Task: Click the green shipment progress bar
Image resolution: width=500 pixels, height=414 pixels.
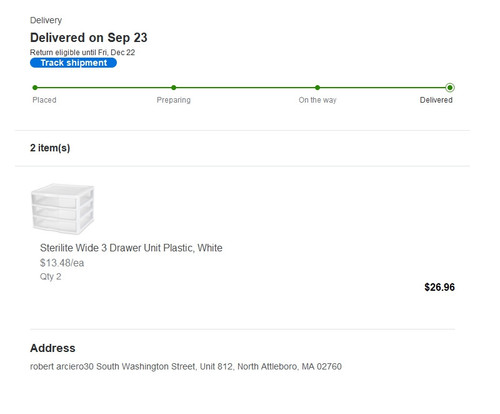Action: [x=242, y=88]
